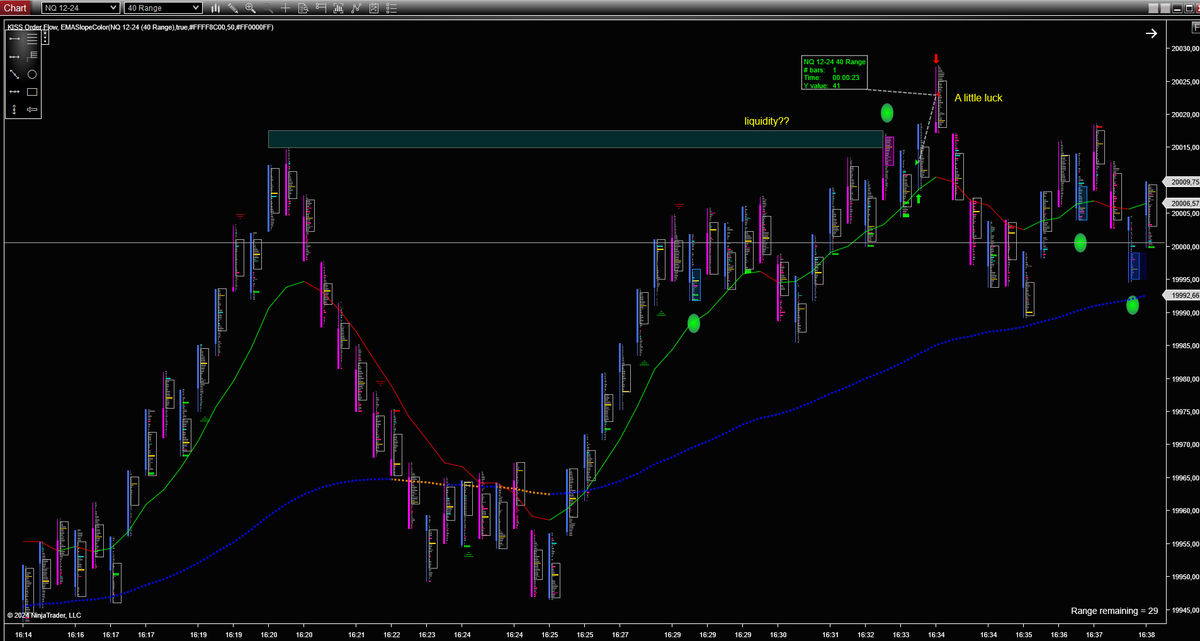Open the strategies icon

374,8
